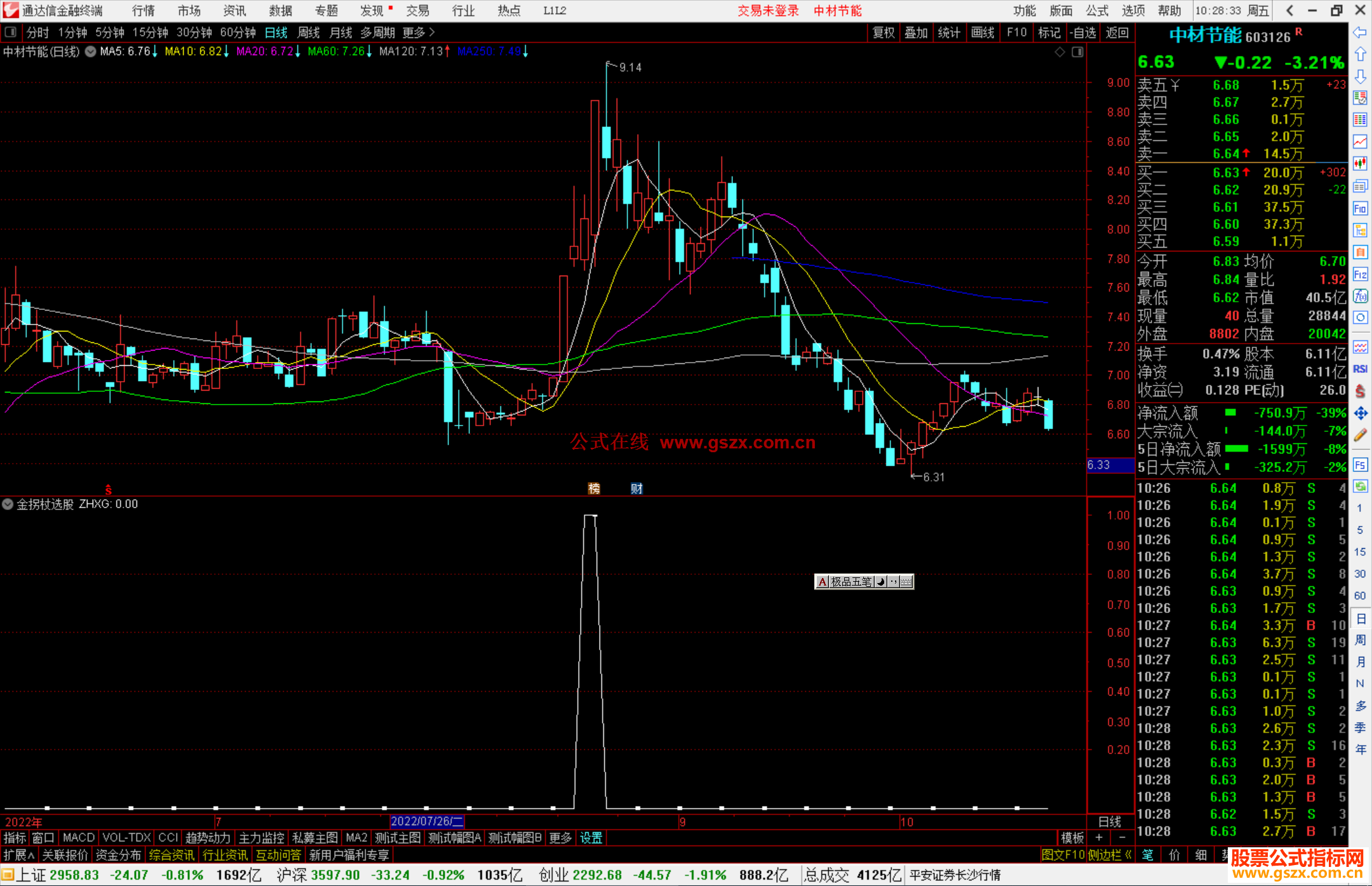The width and height of the screenshot is (1372, 886).
Task: Open the formula f(x) sidebar icon
Action: pos(1359,296)
